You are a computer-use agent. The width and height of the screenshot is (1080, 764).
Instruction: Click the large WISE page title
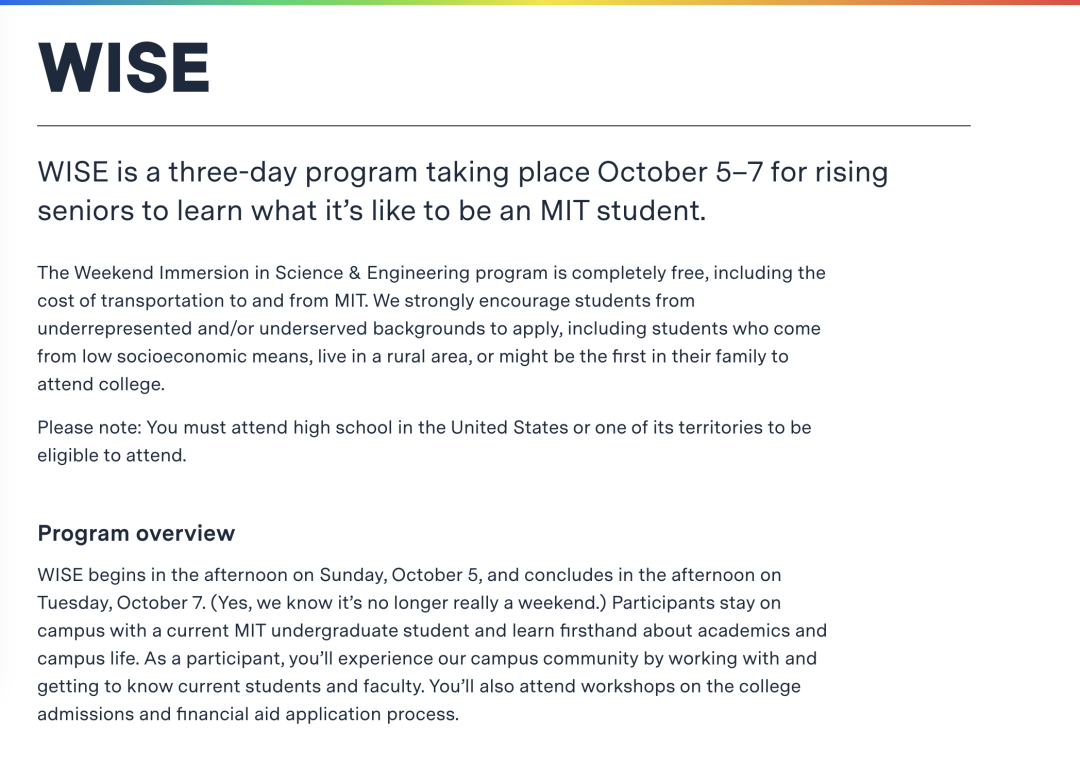[124, 68]
